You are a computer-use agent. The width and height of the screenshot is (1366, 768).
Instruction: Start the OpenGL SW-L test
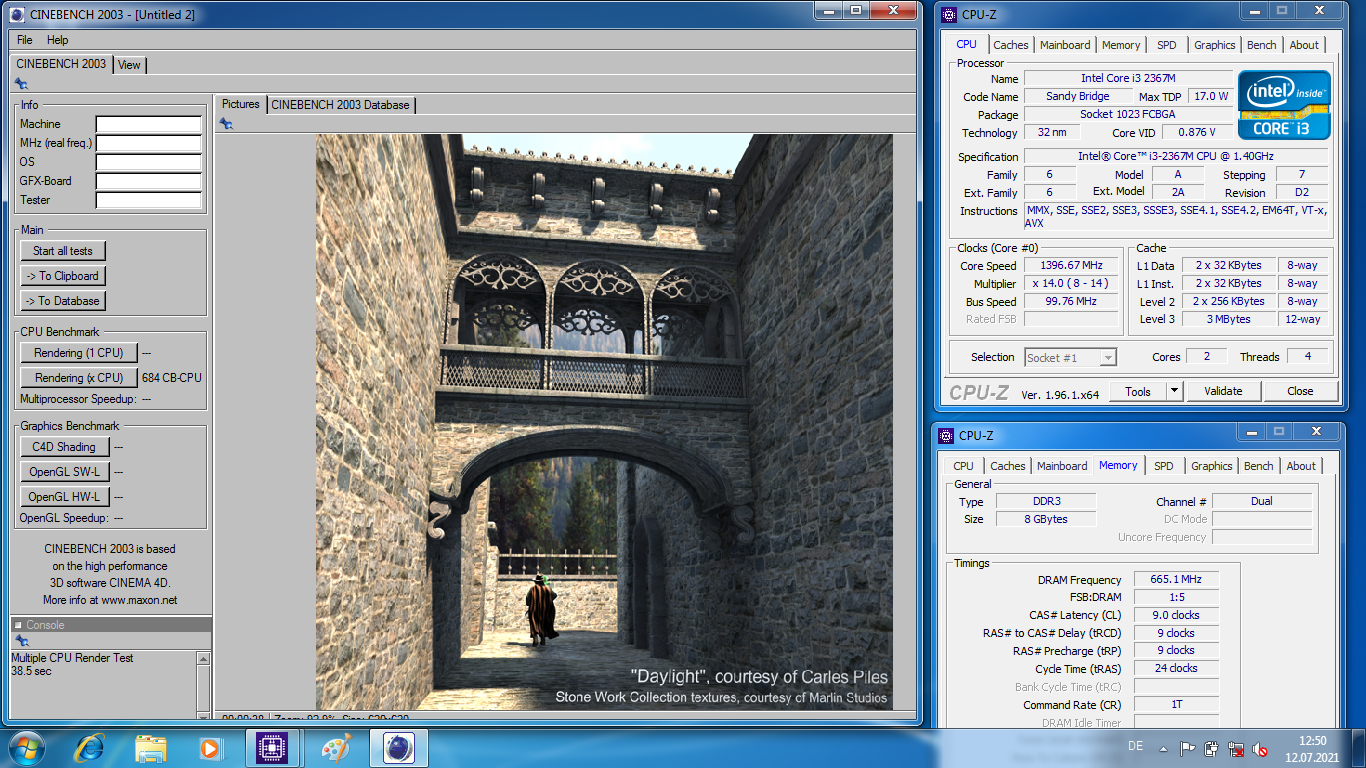click(x=64, y=472)
